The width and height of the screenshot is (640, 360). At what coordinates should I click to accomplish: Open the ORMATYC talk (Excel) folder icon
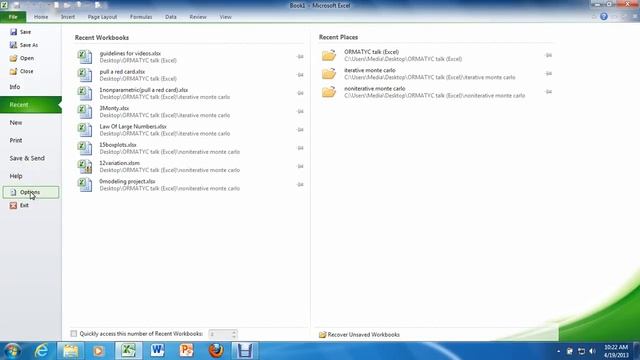329,55
